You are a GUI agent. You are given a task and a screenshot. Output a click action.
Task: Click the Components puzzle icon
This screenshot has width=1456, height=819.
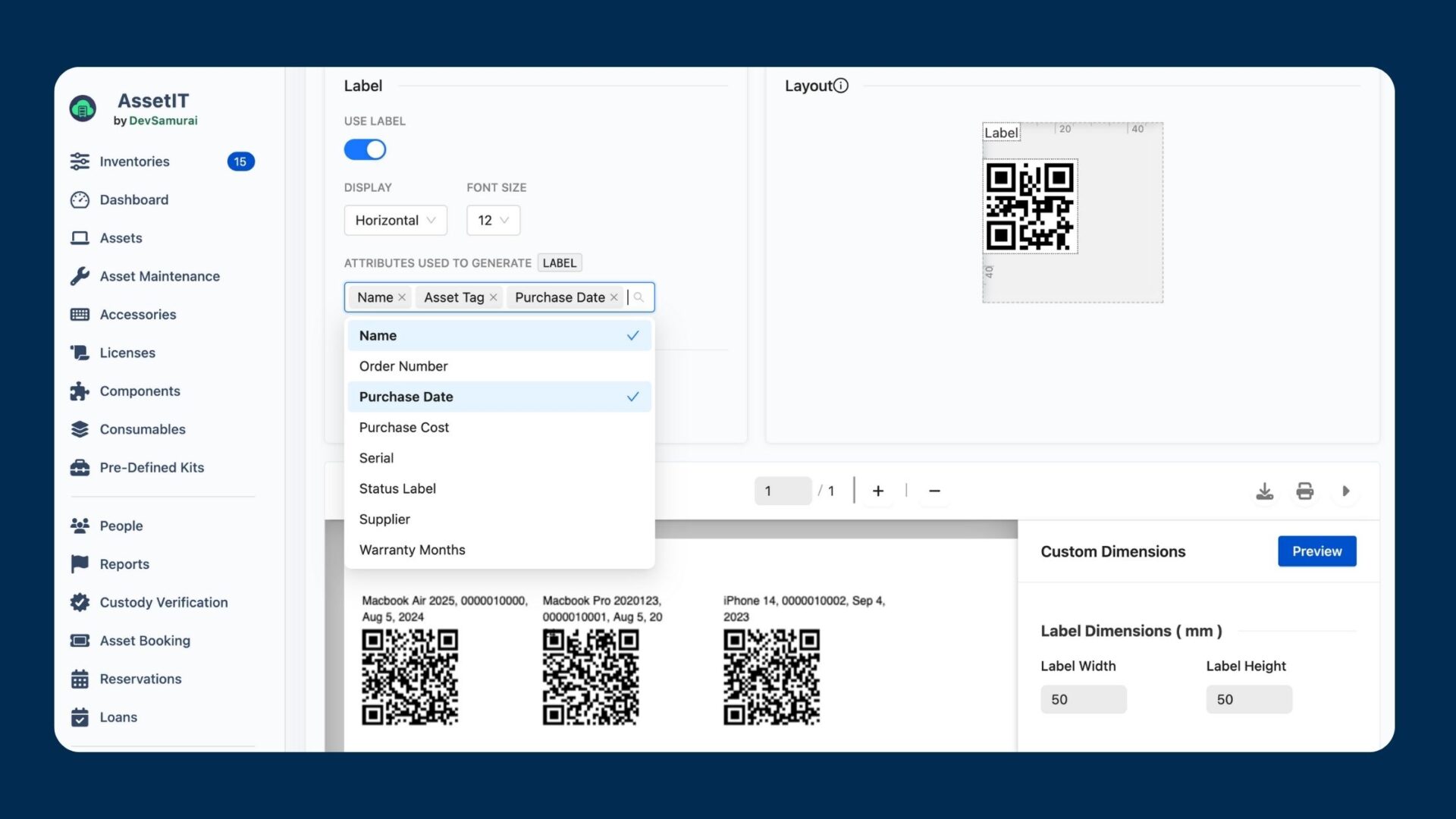point(80,391)
